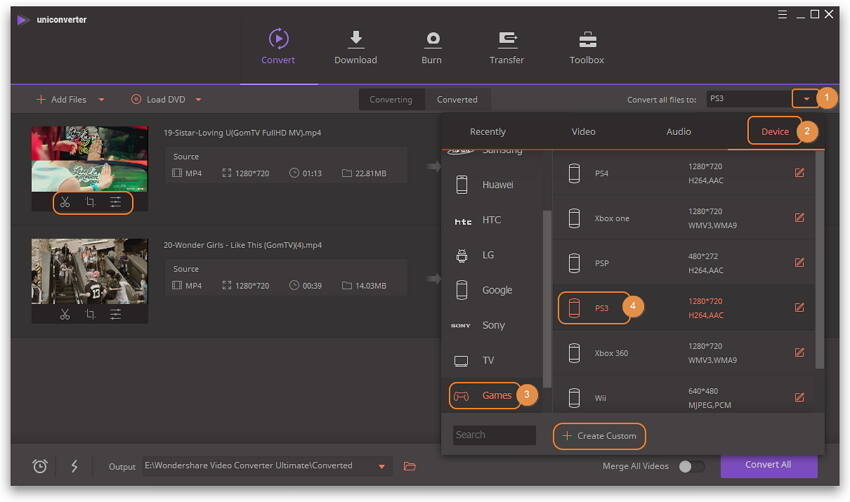Image resolution: width=850 pixels, height=502 pixels.
Task: Click the Add Files button
Action: coord(61,100)
